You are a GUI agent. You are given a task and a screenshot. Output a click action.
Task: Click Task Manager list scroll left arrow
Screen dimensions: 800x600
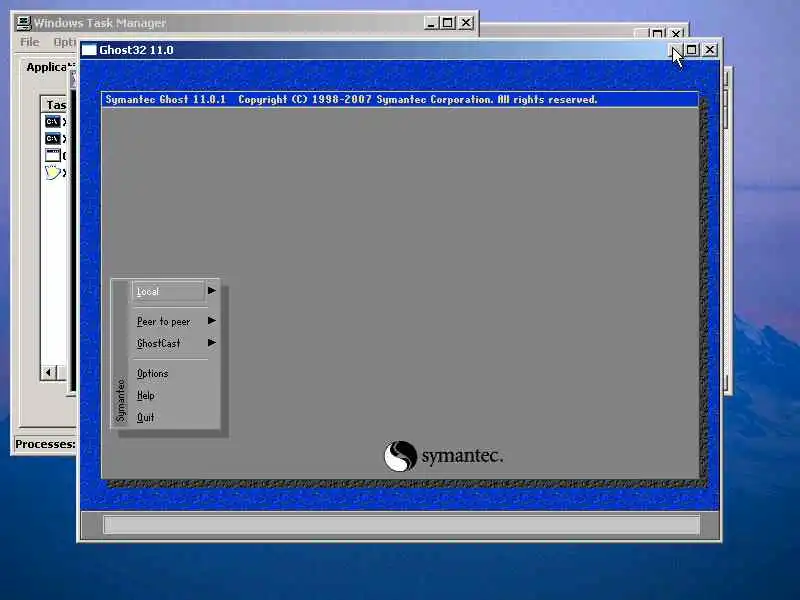[x=48, y=372]
